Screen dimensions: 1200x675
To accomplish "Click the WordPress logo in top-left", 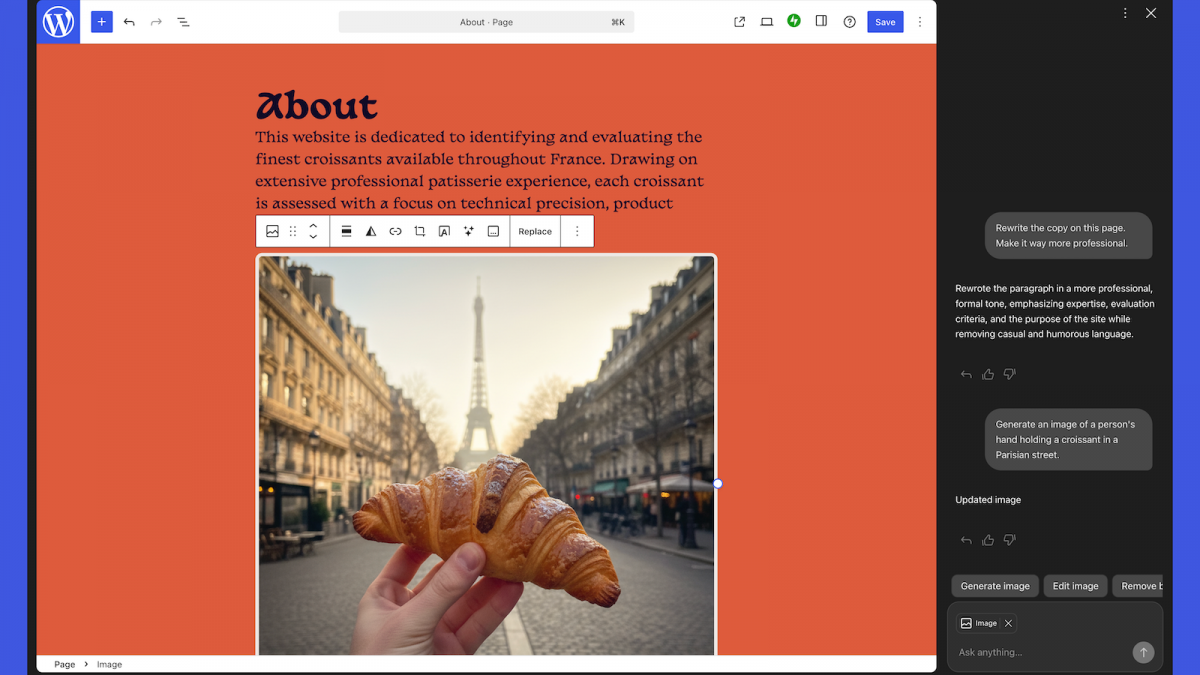I will point(58,22).
